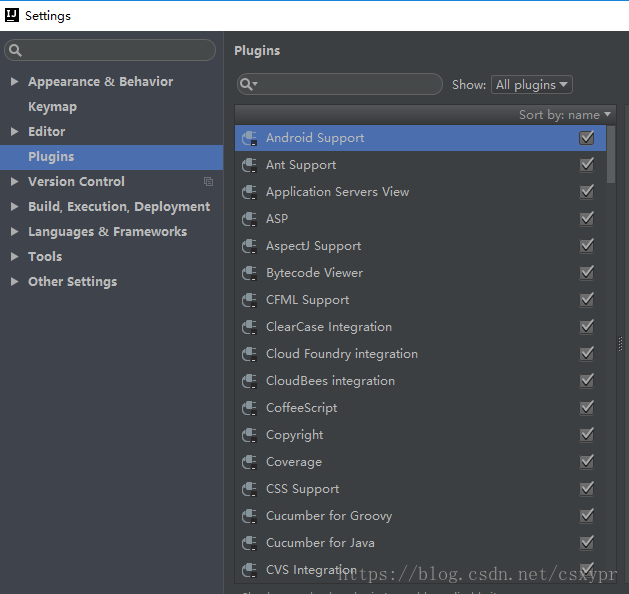Disable the CFML Support checkbox

(x=586, y=300)
